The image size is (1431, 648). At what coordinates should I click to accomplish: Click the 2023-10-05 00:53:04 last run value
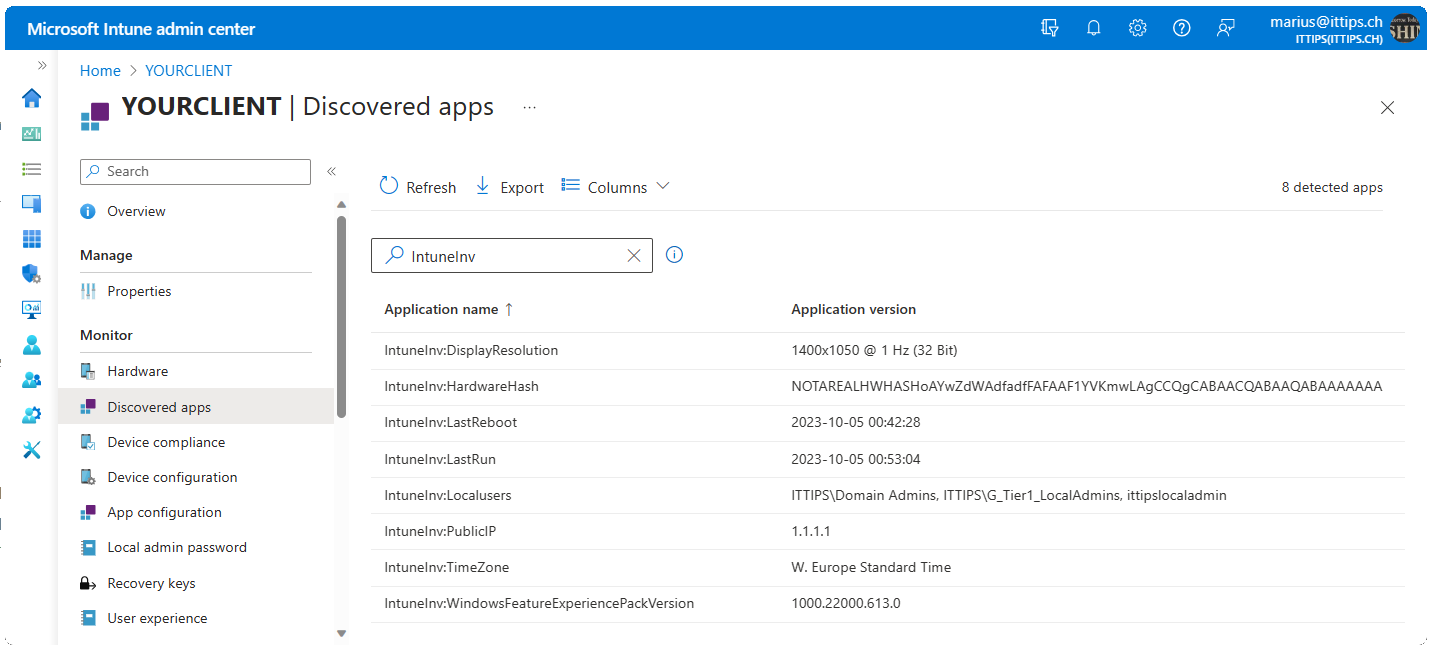856,459
